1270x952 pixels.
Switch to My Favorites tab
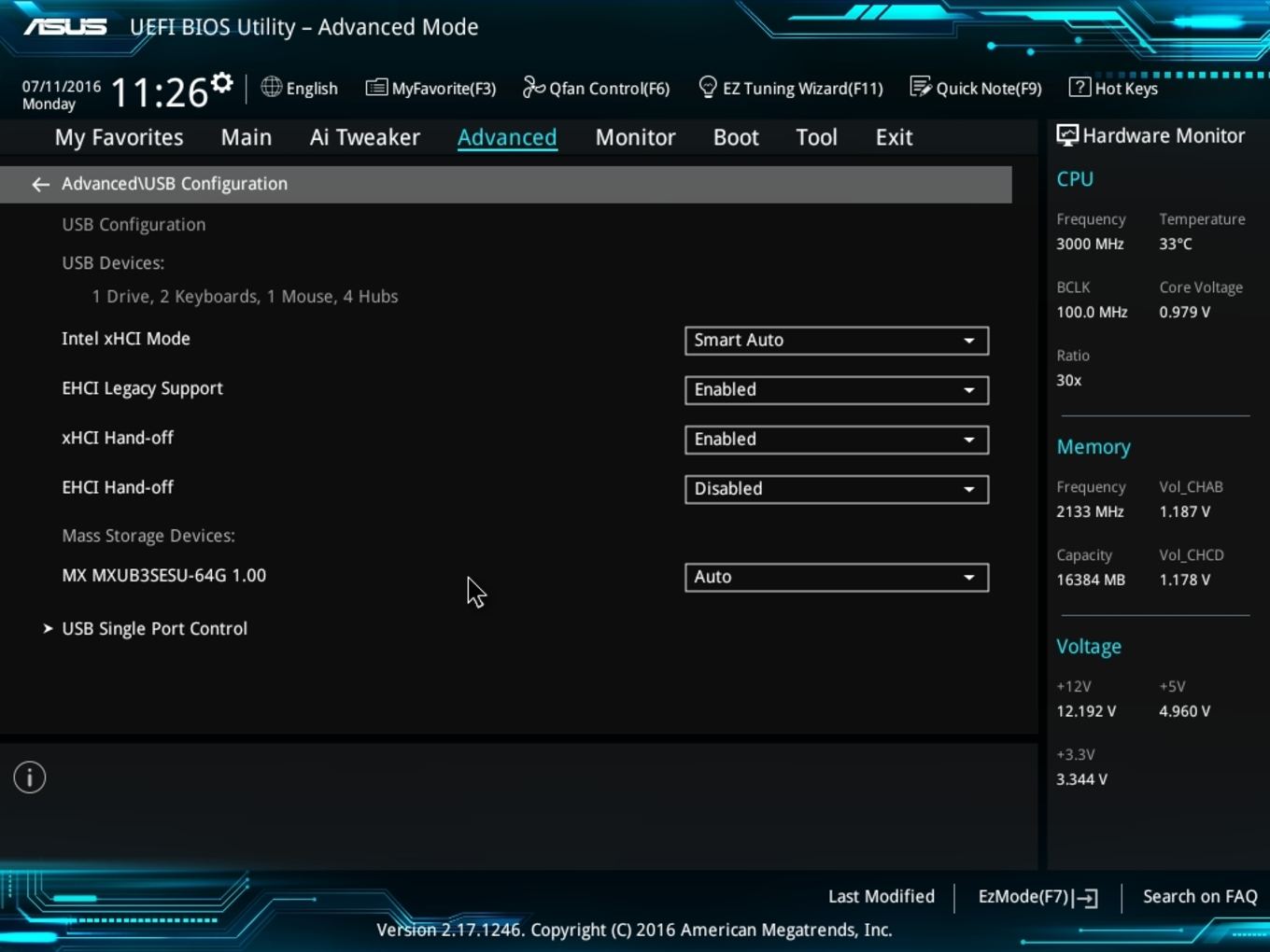[120, 137]
